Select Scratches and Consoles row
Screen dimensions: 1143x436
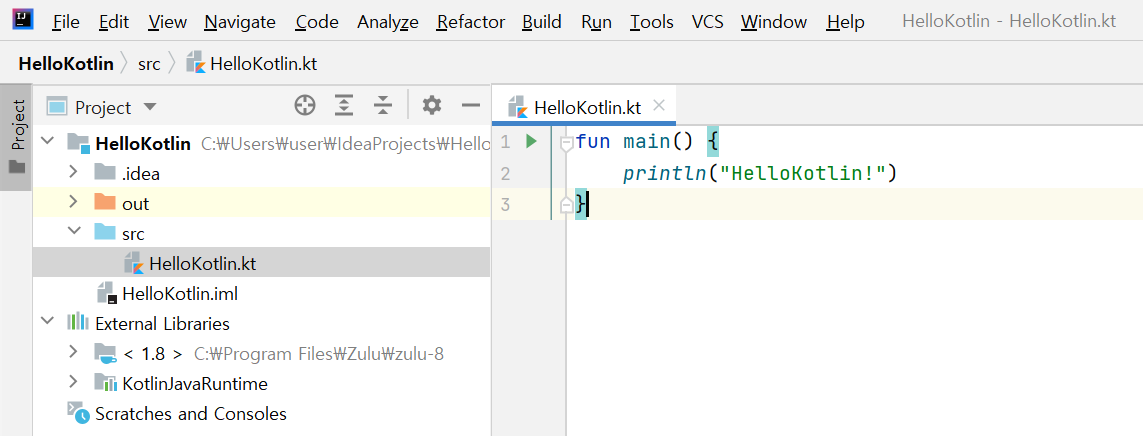pos(262,414)
